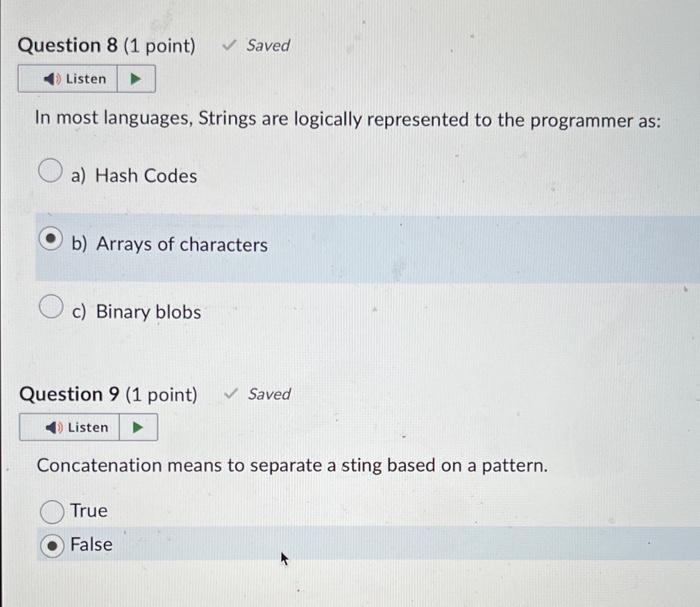
Task: Choose the Binary blobs radio option
Action: click(x=51, y=306)
